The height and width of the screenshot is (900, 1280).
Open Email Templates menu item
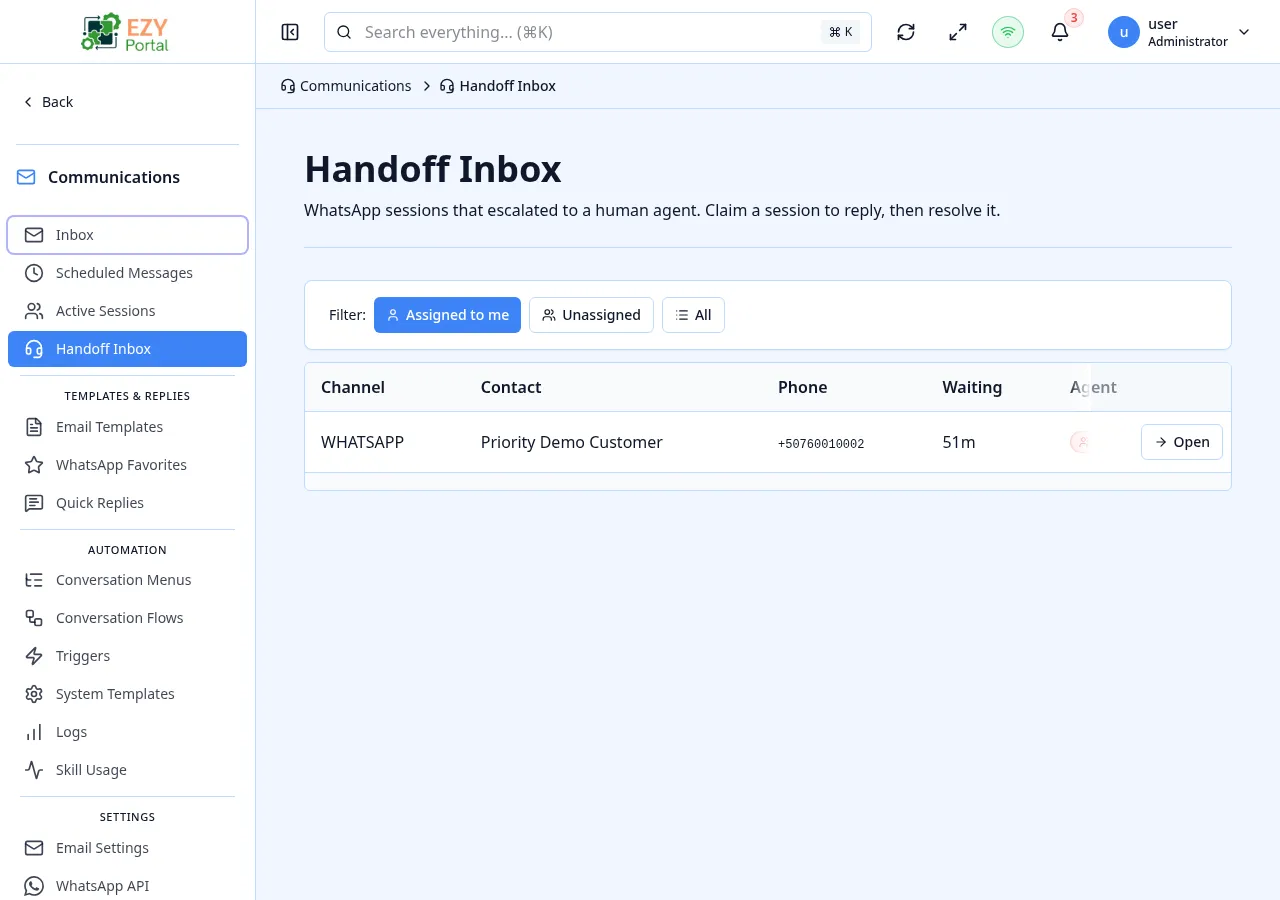[x=127, y=427]
